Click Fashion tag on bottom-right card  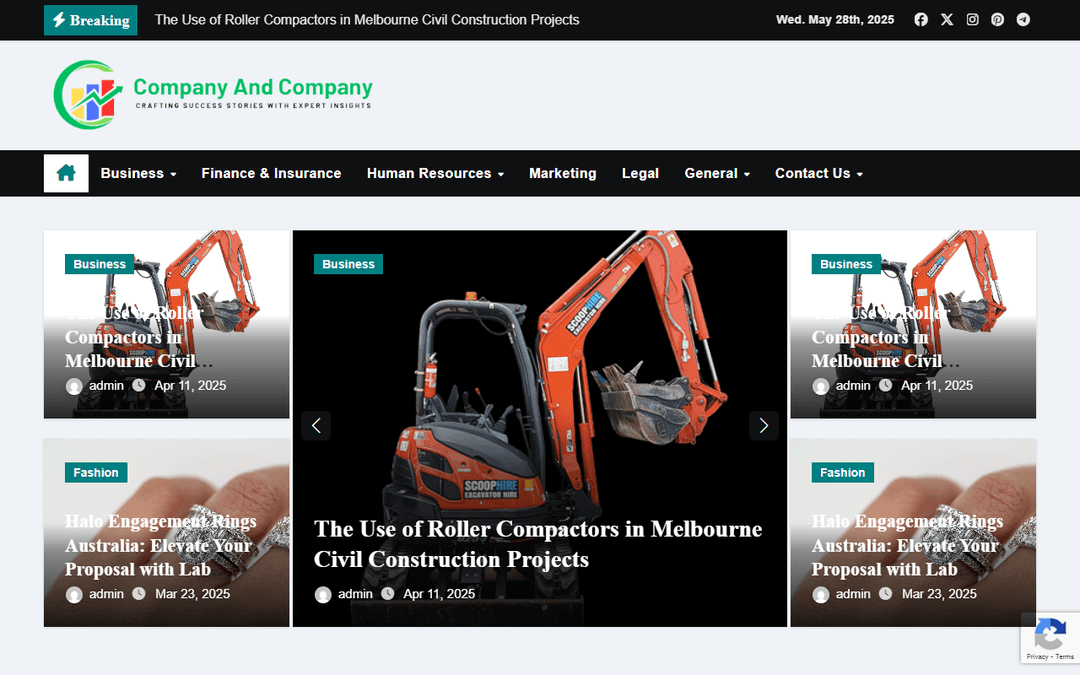[x=843, y=472]
